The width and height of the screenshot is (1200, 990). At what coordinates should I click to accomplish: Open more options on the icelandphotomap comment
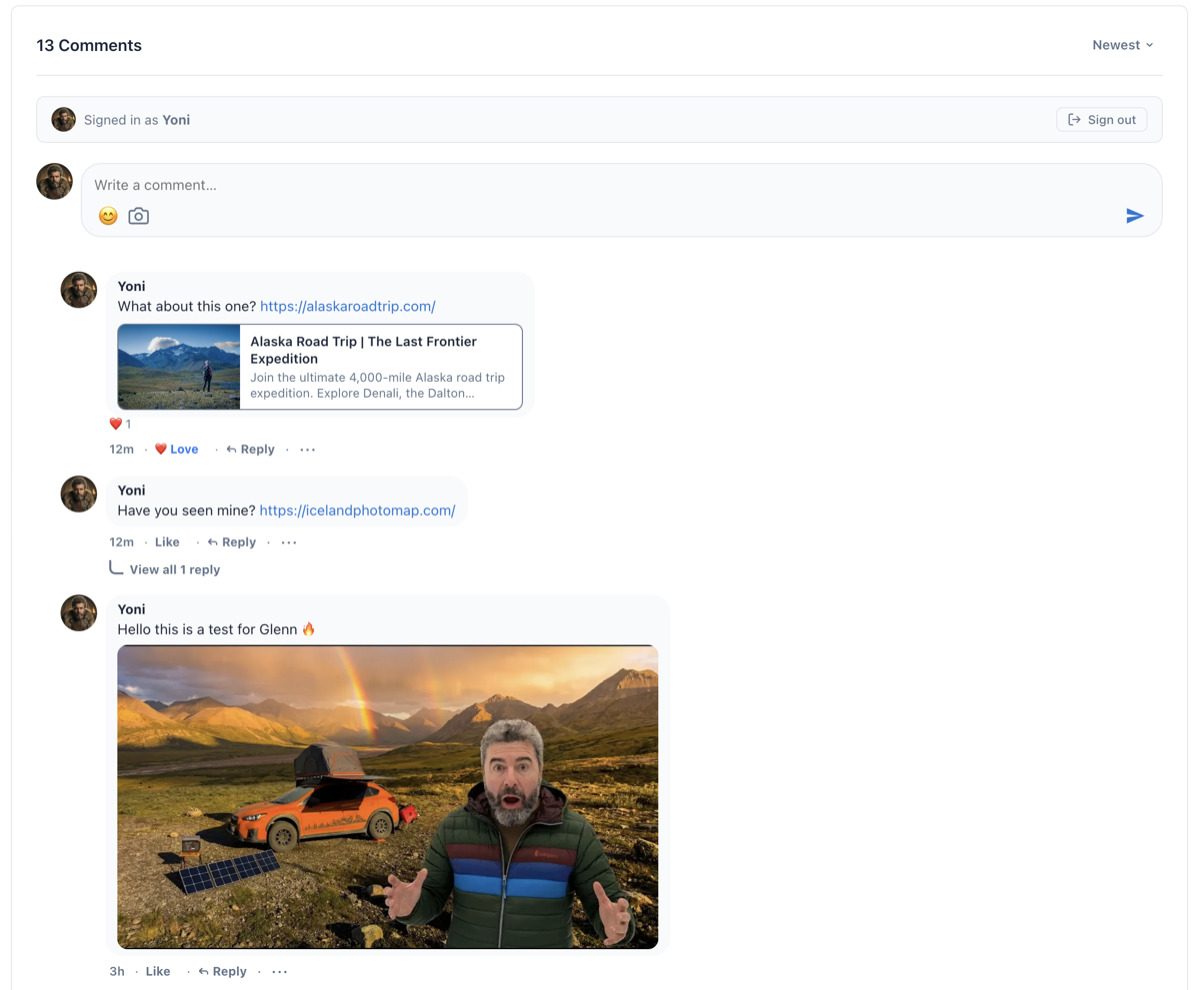pyautogui.click(x=288, y=542)
